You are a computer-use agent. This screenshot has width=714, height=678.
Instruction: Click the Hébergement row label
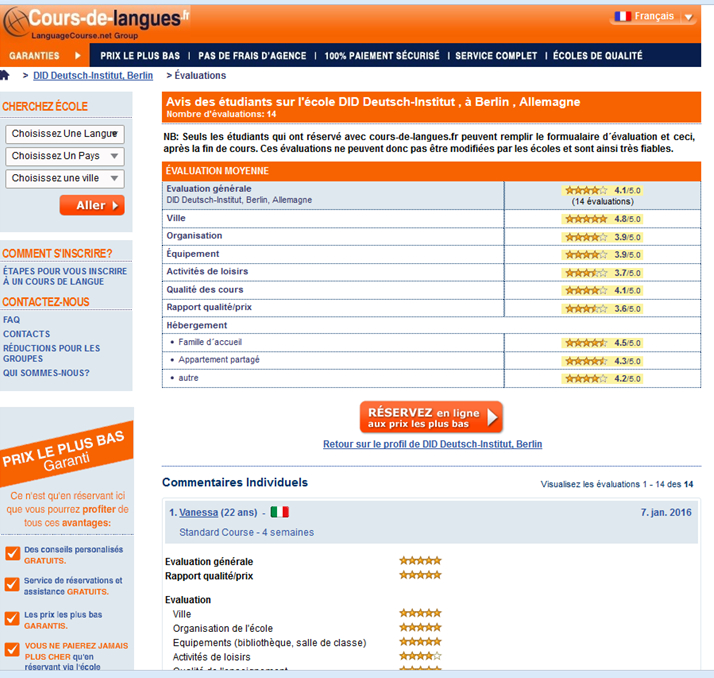[x=196, y=326]
